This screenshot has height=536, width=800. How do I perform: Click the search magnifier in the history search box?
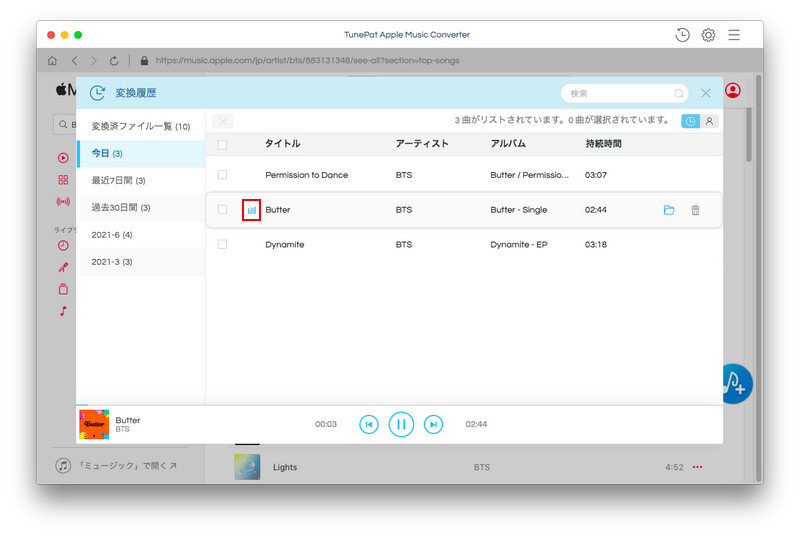pyautogui.click(x=679, y=93)
